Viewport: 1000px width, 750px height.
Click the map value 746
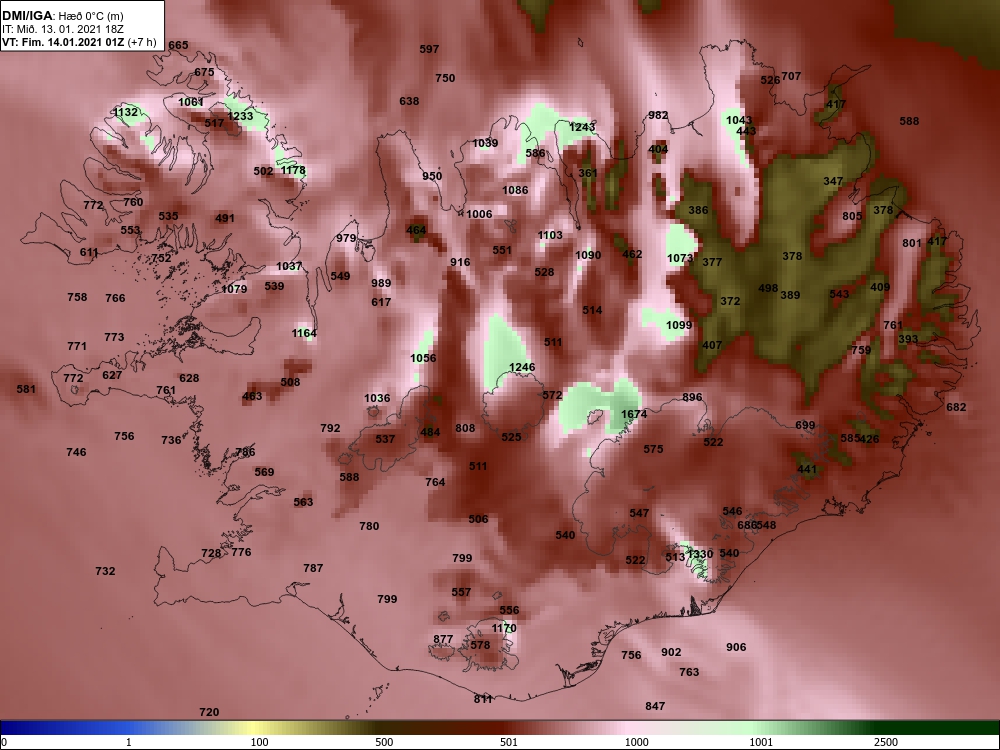pos(76,452)
